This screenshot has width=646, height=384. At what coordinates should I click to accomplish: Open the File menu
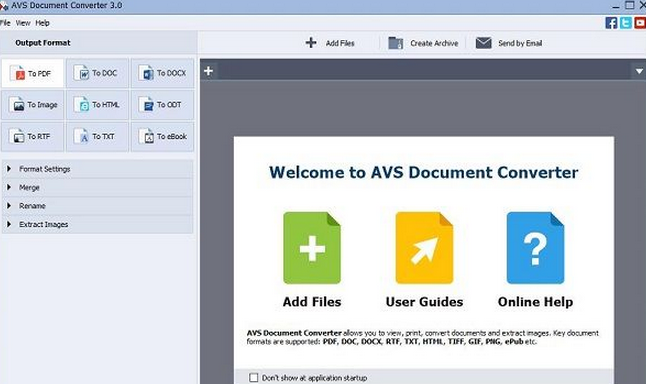[x=5, y=23]
